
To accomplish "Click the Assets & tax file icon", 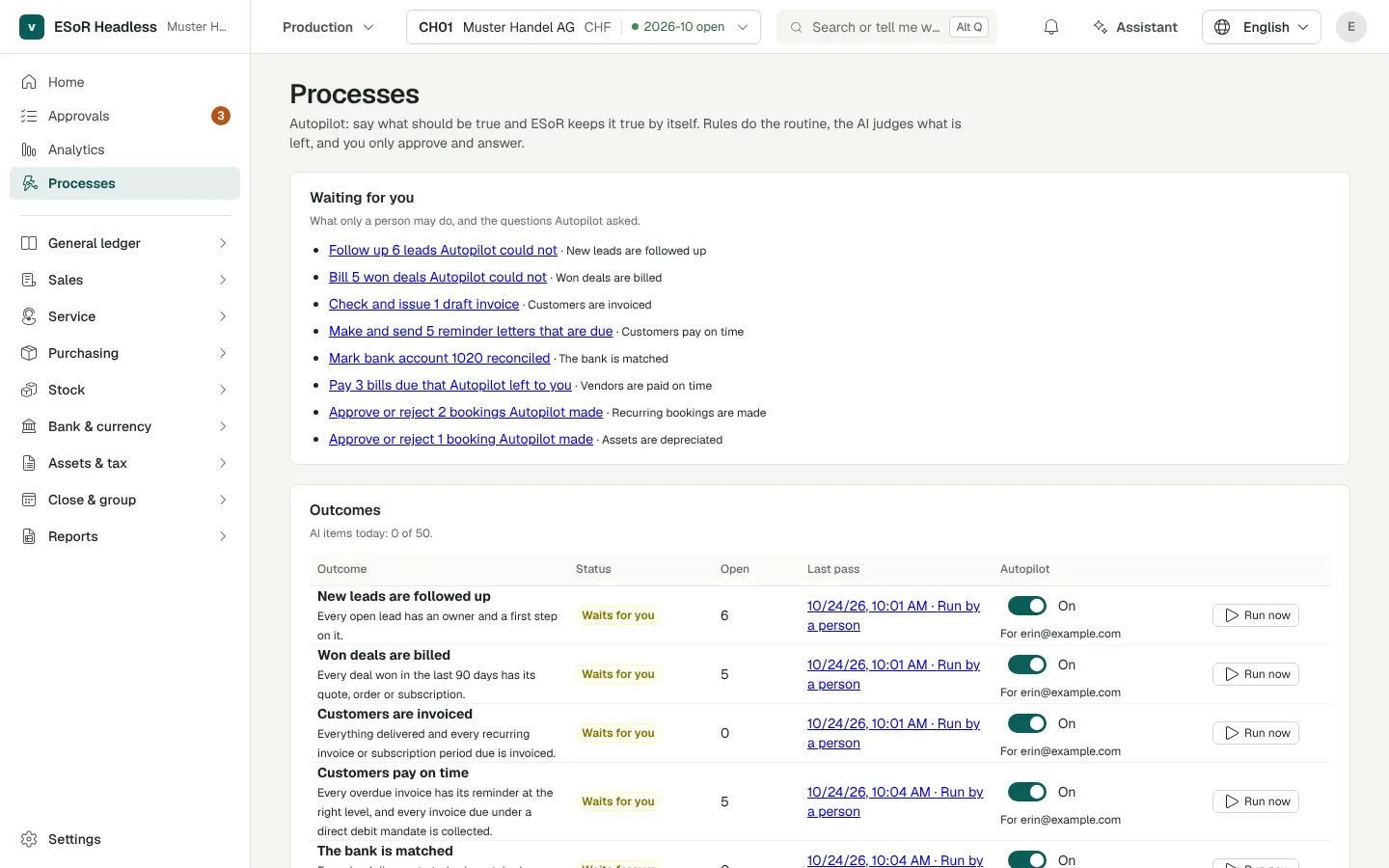I will click(x=29, y=463).
